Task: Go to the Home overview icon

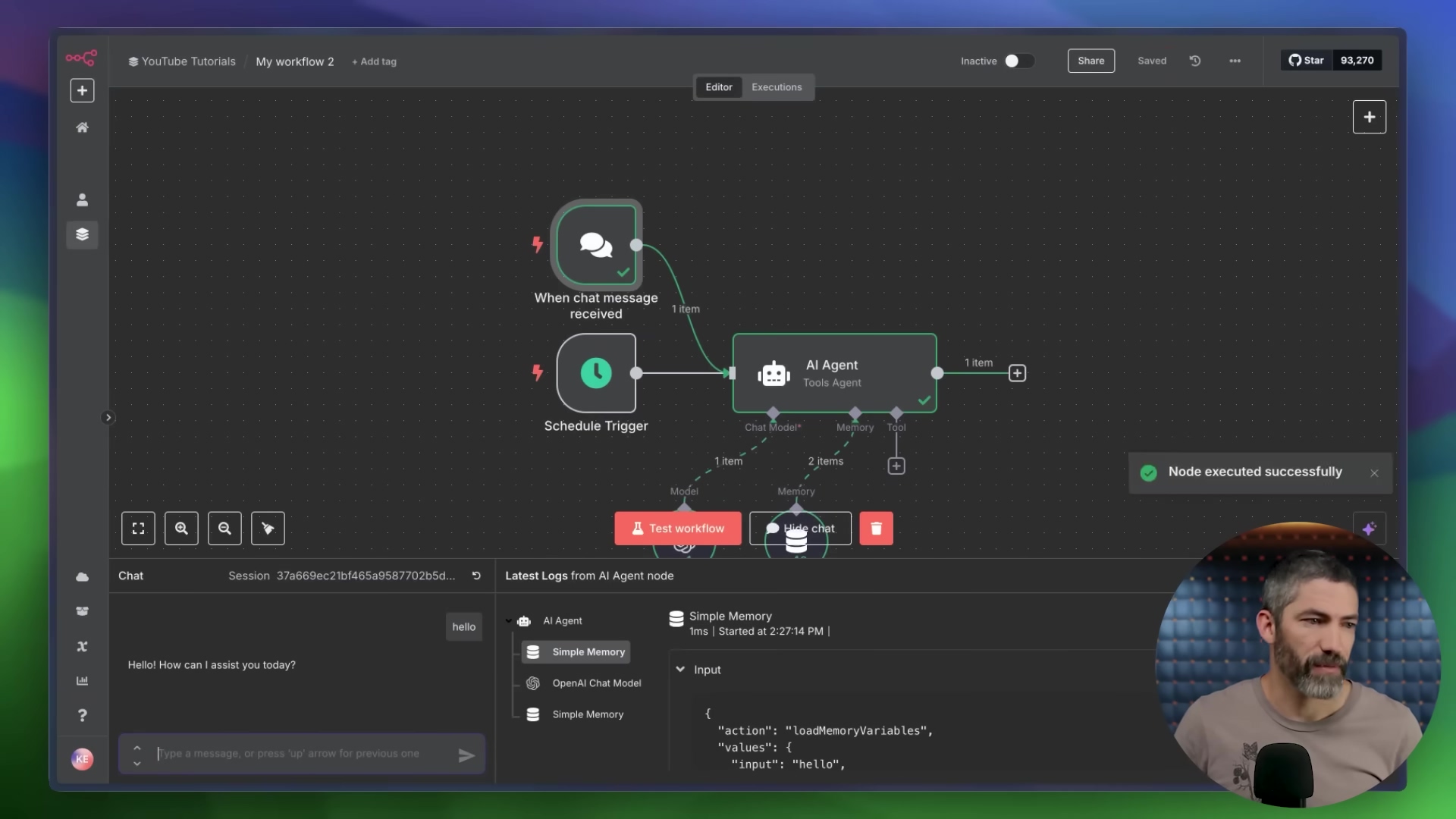Action: [x=82, y=127]
